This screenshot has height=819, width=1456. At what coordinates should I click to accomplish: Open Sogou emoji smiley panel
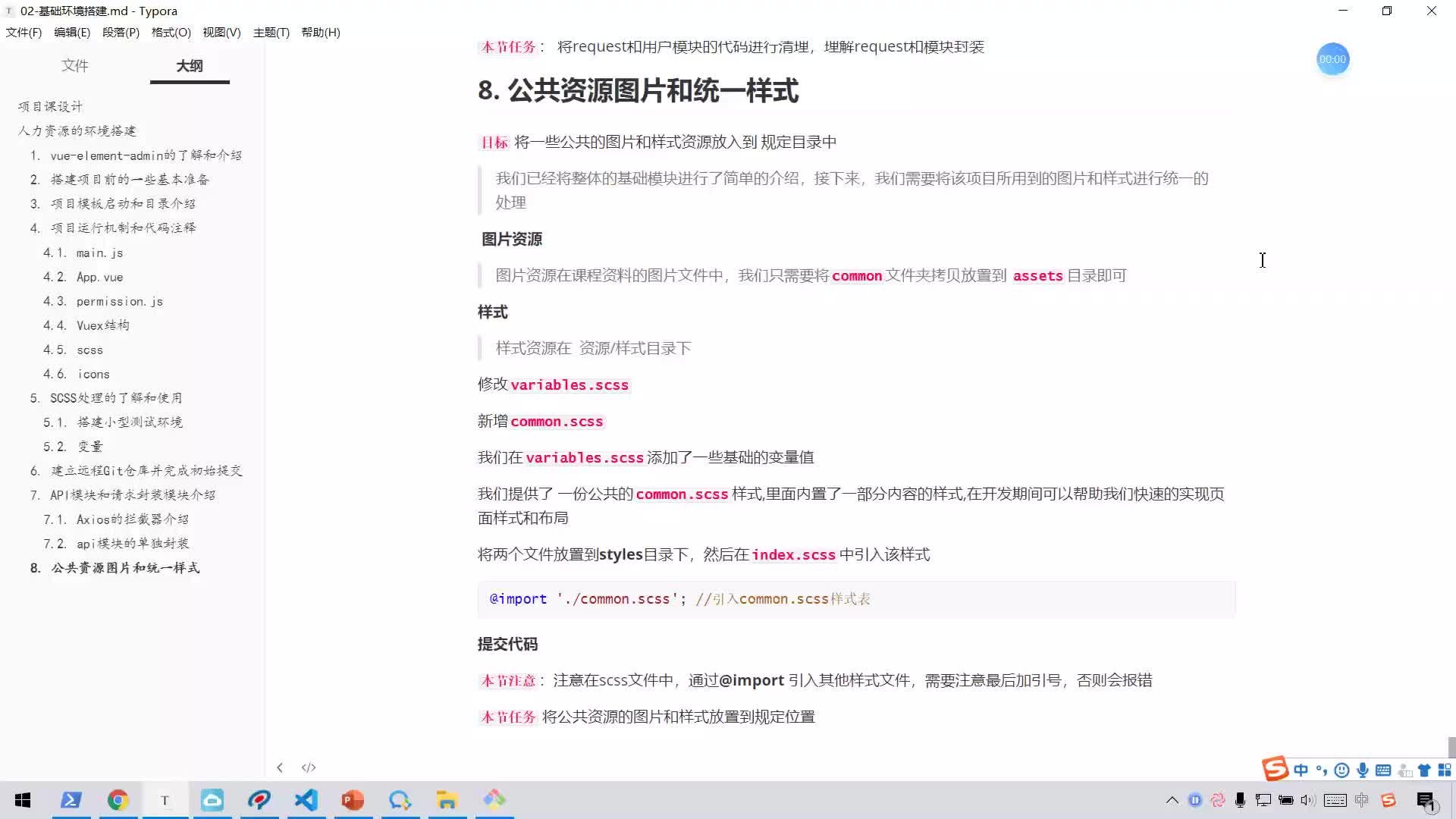click(1341, 770)
